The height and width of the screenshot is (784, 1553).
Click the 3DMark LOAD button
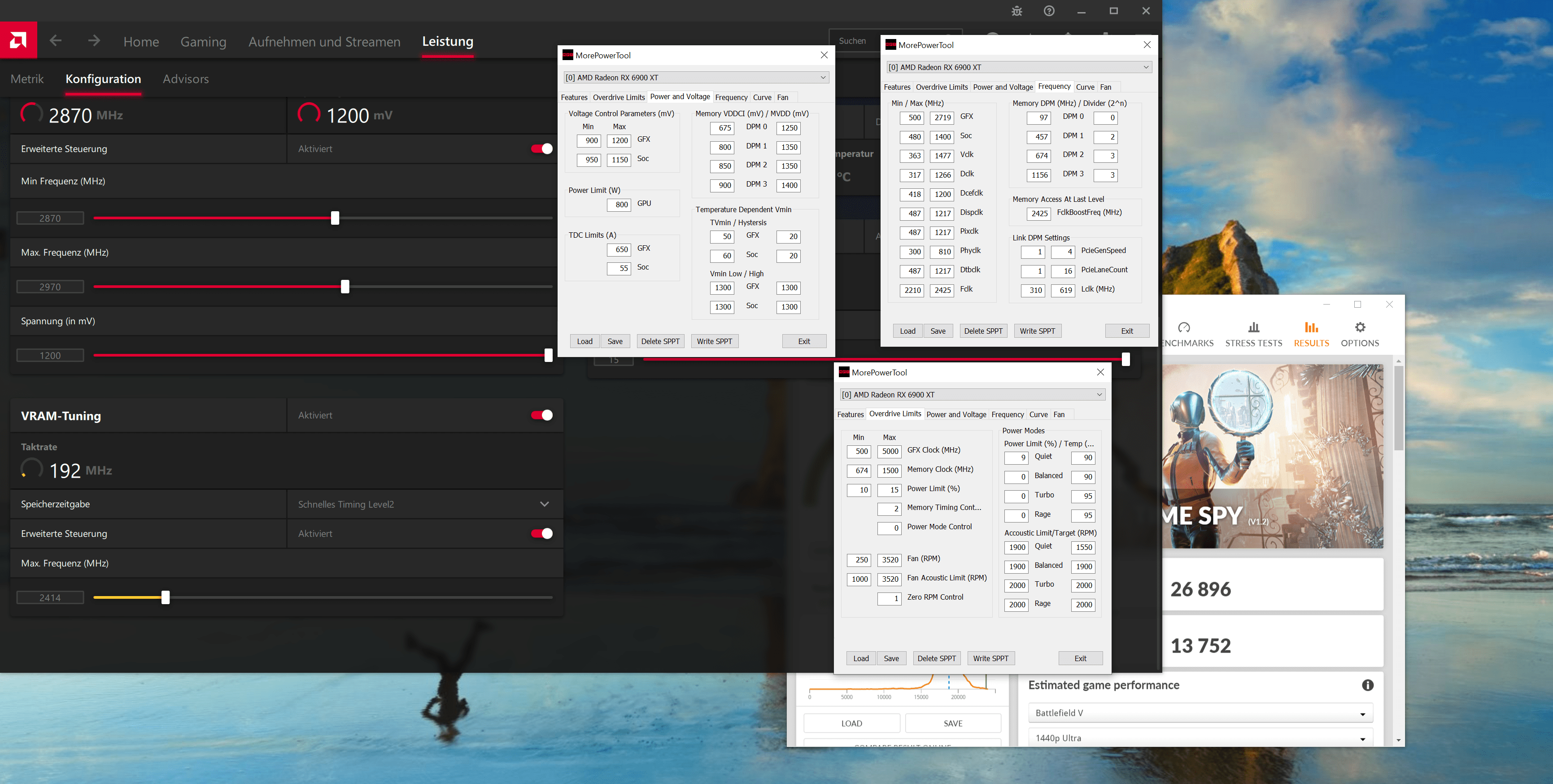[x=851, y=723]
